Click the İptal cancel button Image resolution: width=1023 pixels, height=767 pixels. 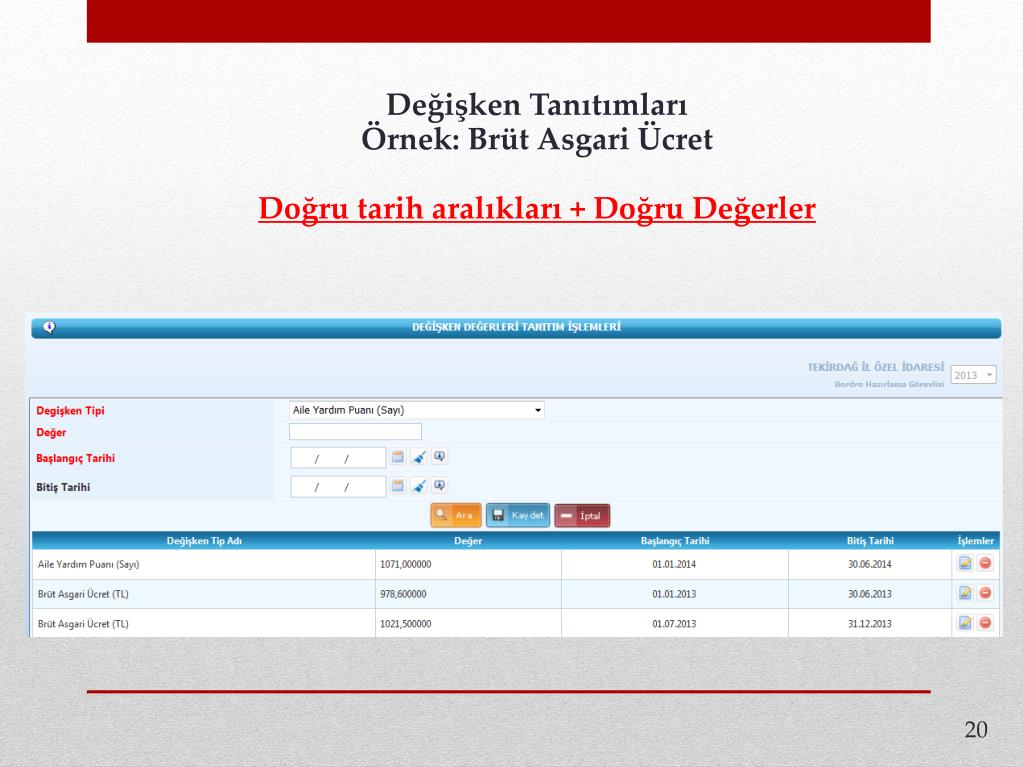pyautogui.click(x=582, y=515)
